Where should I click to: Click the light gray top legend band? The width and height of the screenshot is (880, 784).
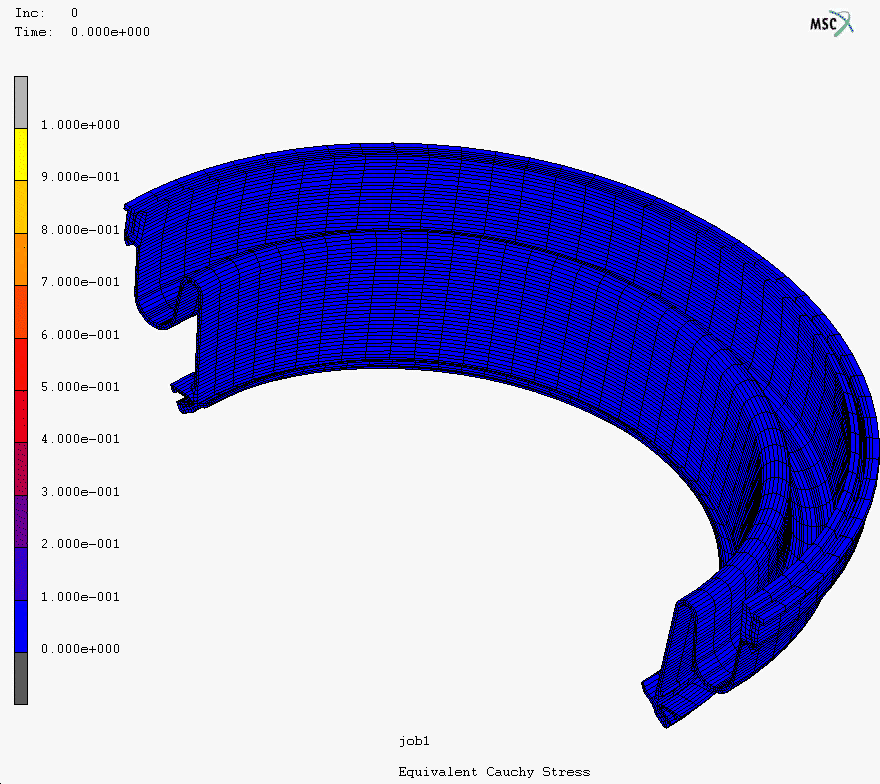(x=21, y=103)
